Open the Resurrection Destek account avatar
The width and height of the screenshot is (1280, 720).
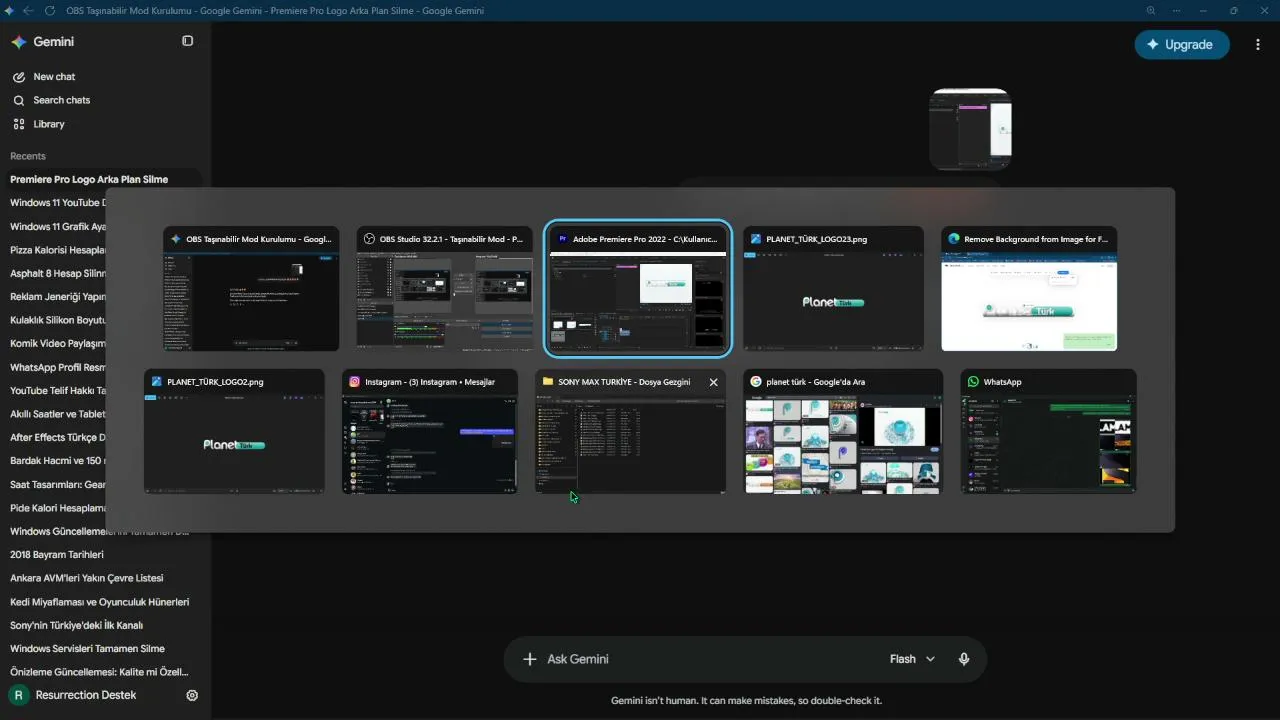(18, 695)
